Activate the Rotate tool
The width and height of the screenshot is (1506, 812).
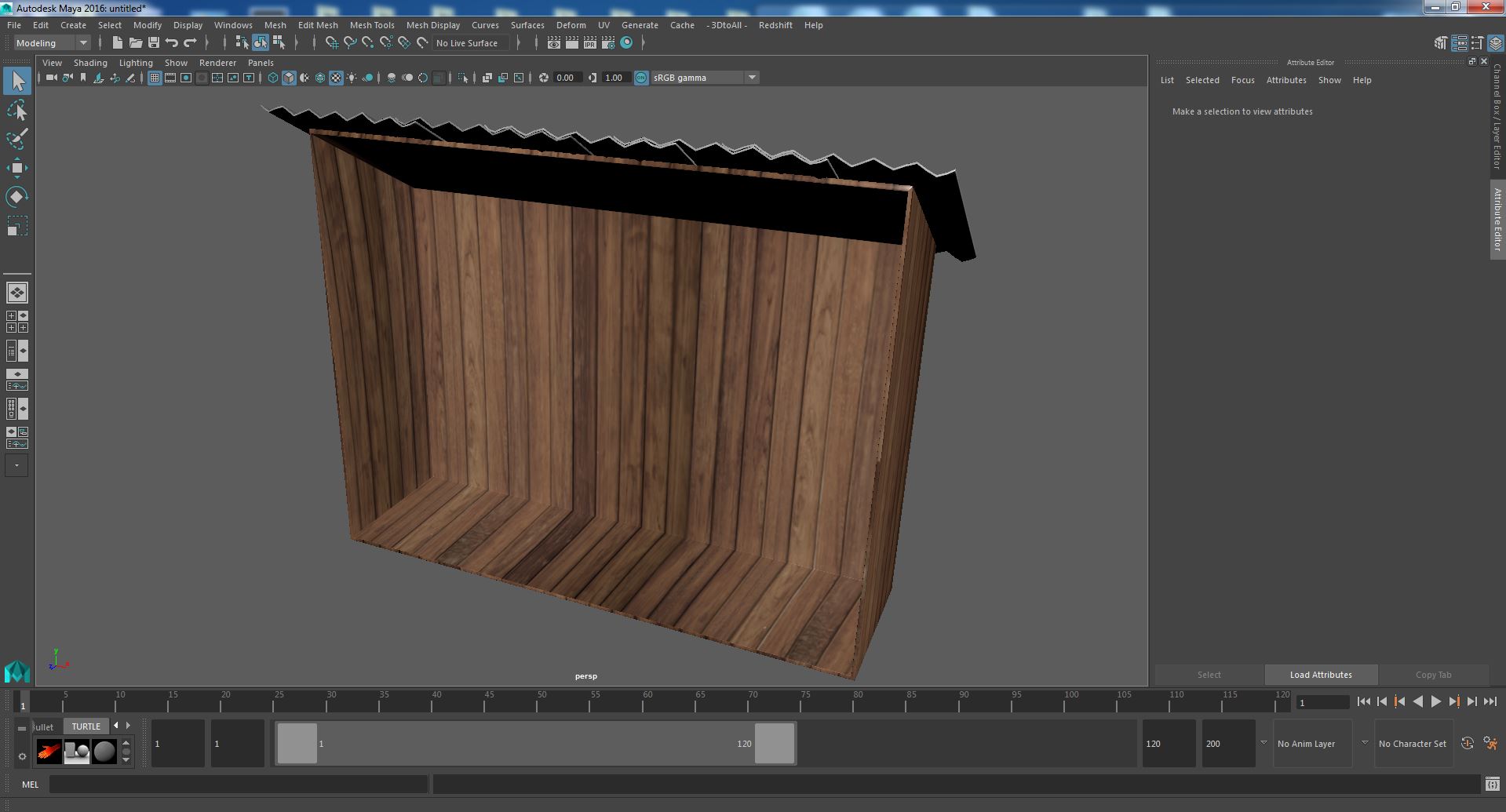pos(17,197)
